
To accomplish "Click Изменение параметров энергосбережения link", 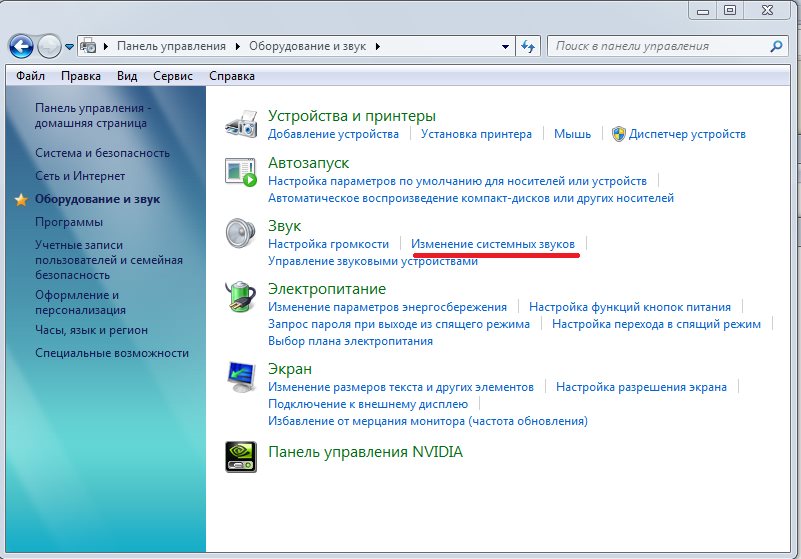I will 387,307.
